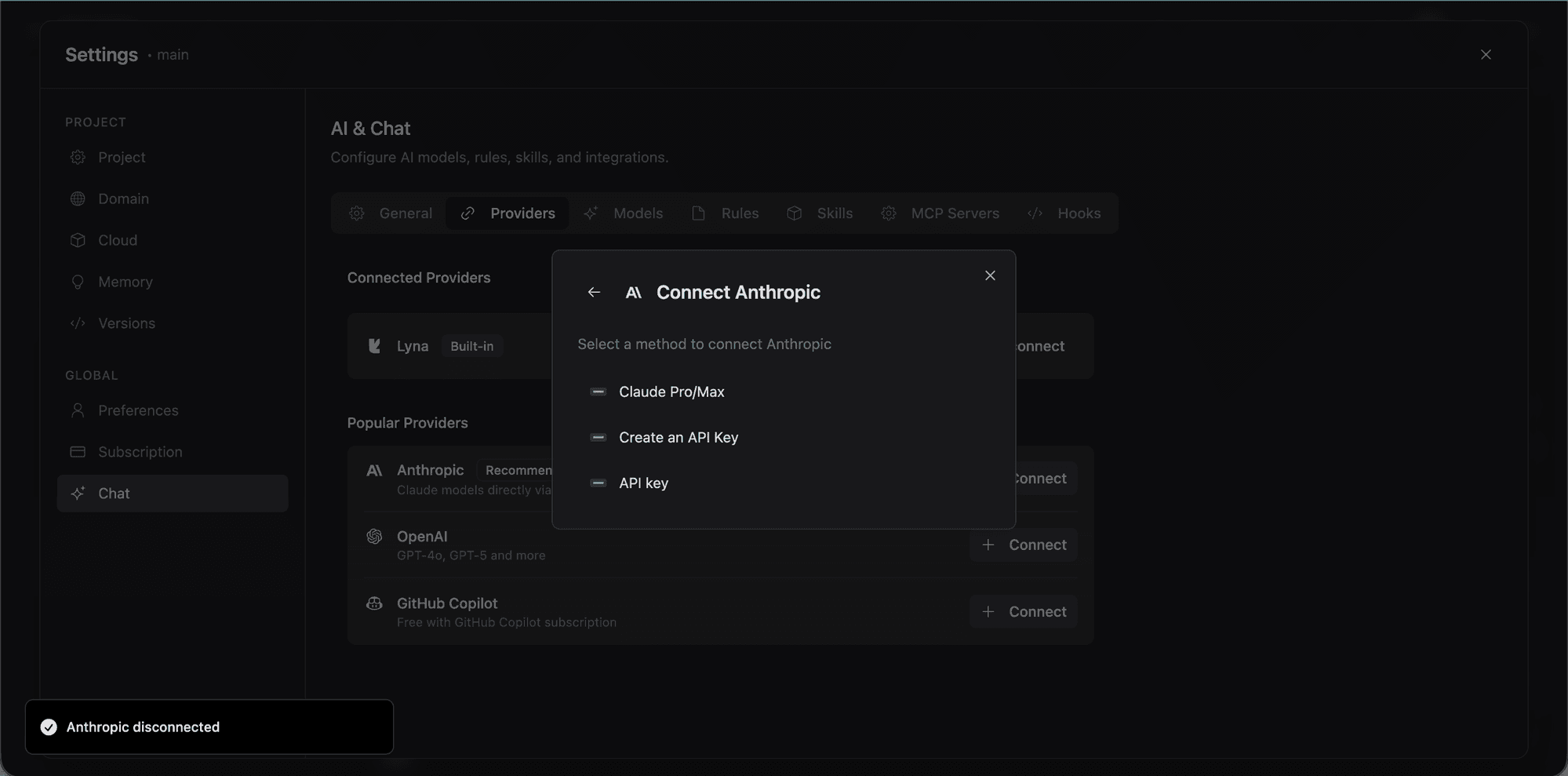Click the Cloud icon in the sidebar
The width and height of the screenshot is (1568, 776).
pyautogui.click(x=78, y=240)
